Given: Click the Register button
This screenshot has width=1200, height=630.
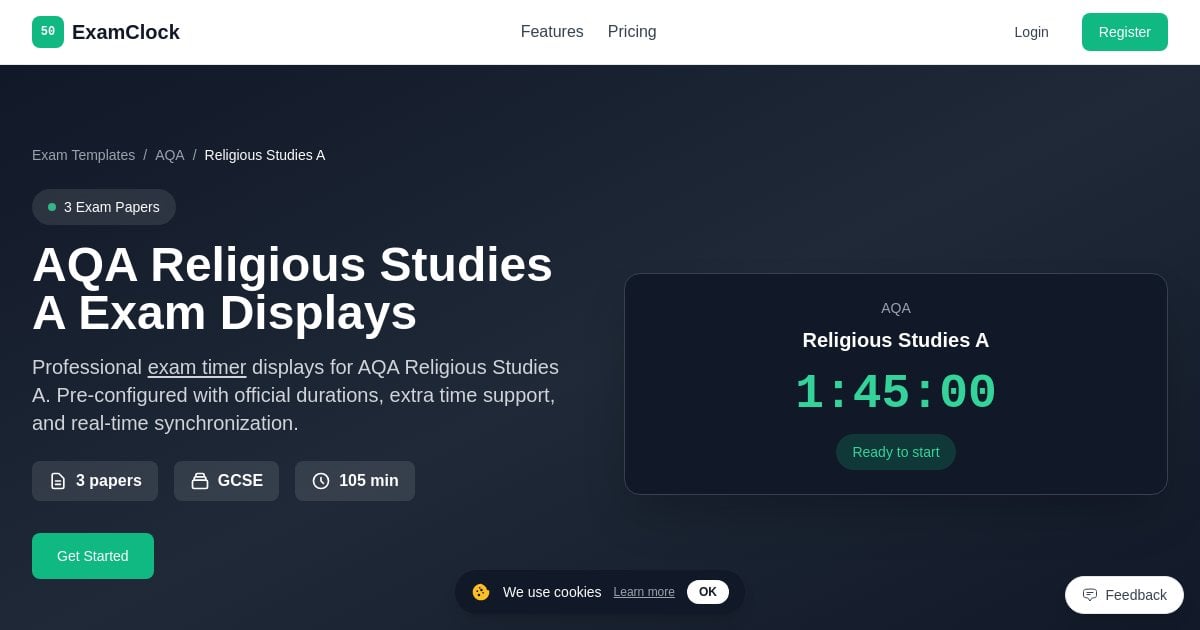Looking at the screenshot, I should [1125, 32].
